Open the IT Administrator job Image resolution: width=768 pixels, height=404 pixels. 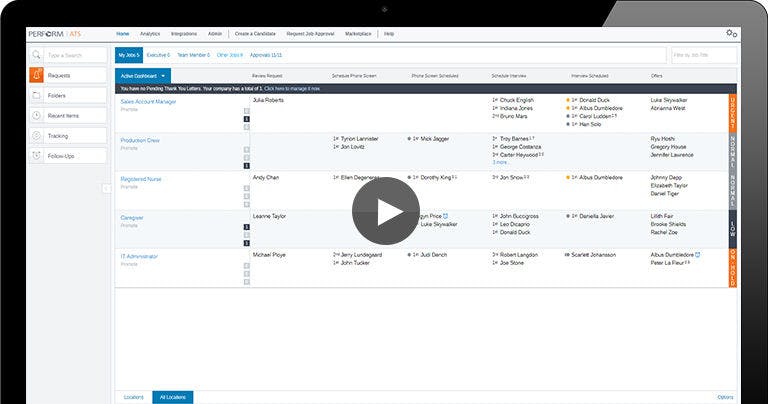click(140, 257)
